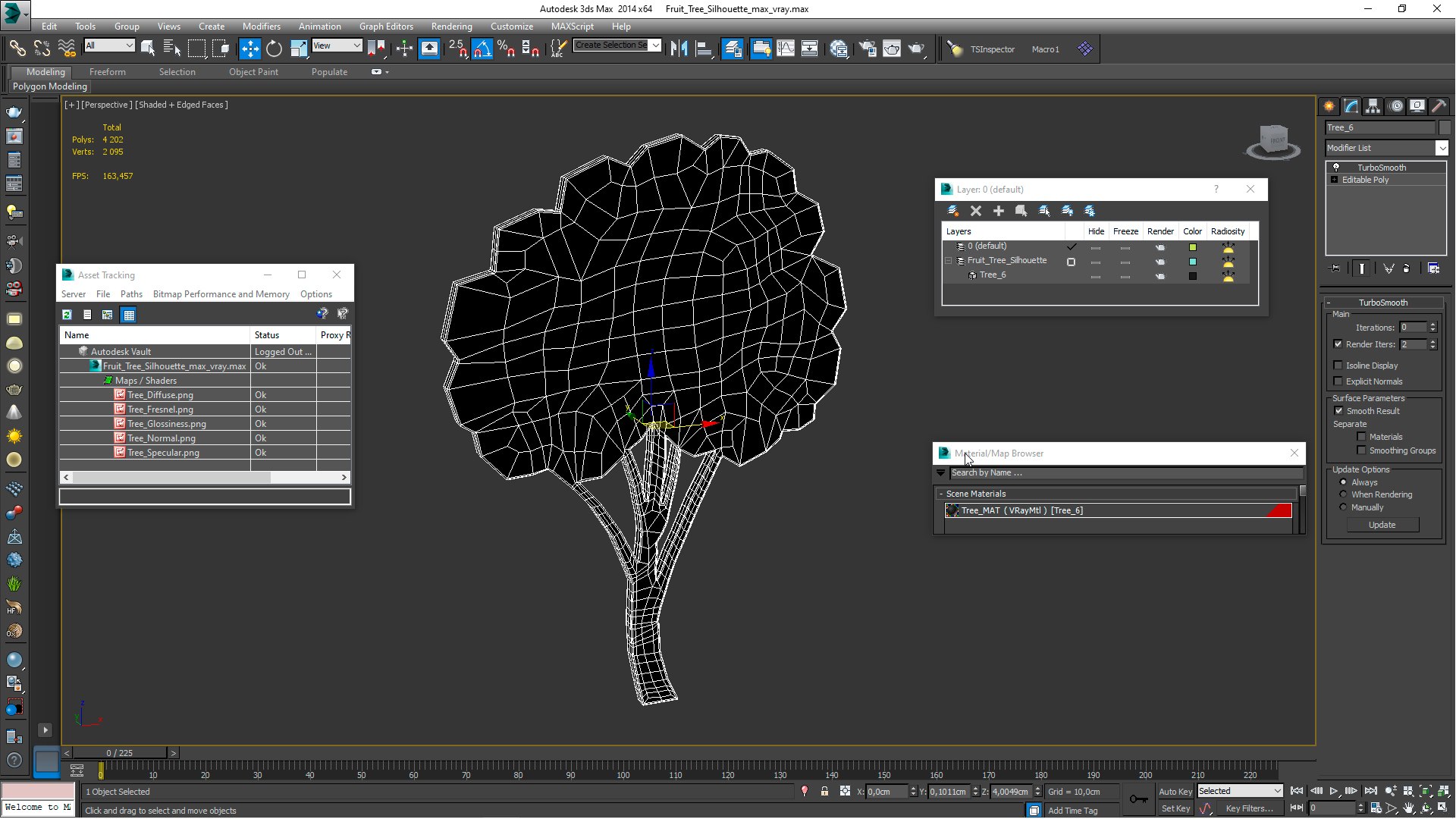Viewport: 1456px width, 819px height.
Task: Check Separate by Smoothing Groups option
Action: click(x=1361, y=450)
